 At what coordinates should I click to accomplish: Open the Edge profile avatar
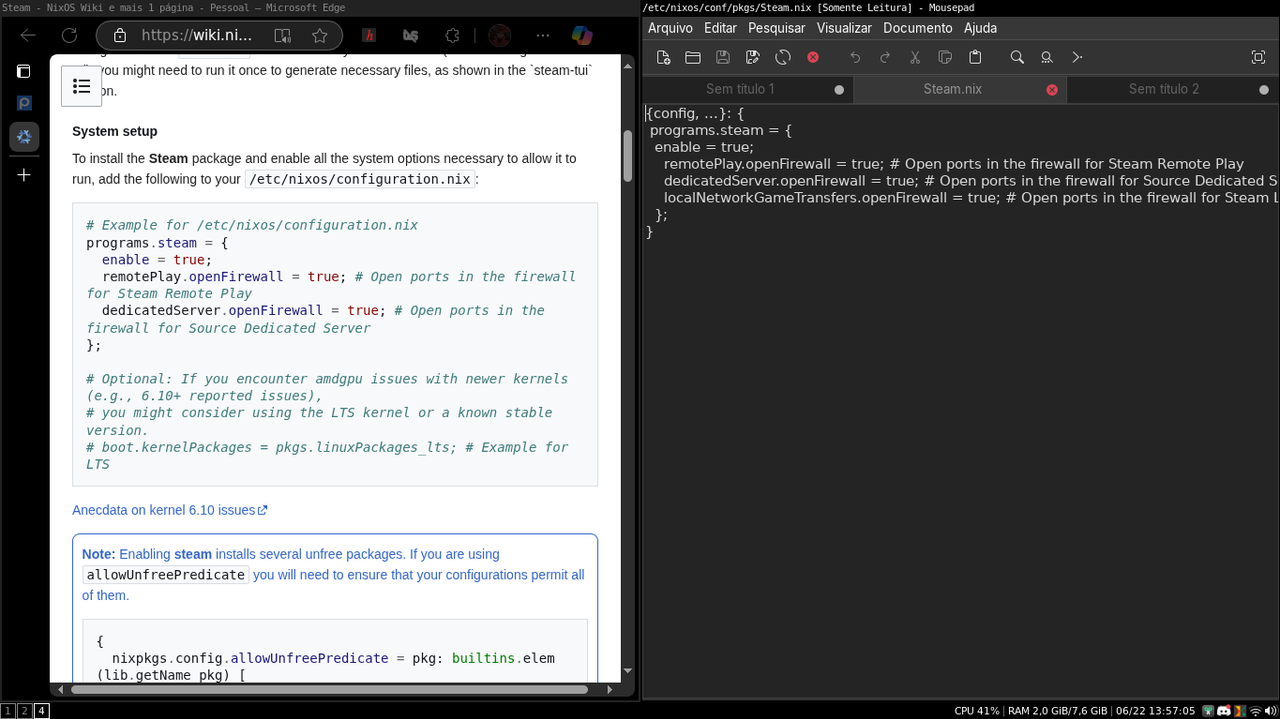(x=501, y=35)
